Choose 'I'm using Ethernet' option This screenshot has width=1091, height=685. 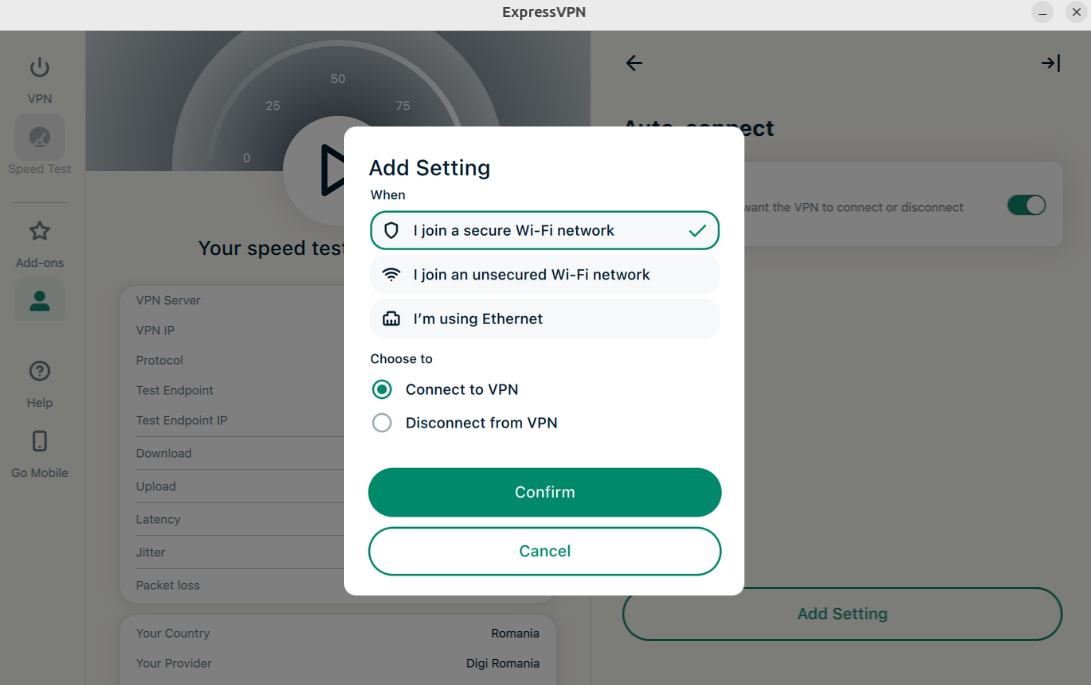click(x=544, y=319)
